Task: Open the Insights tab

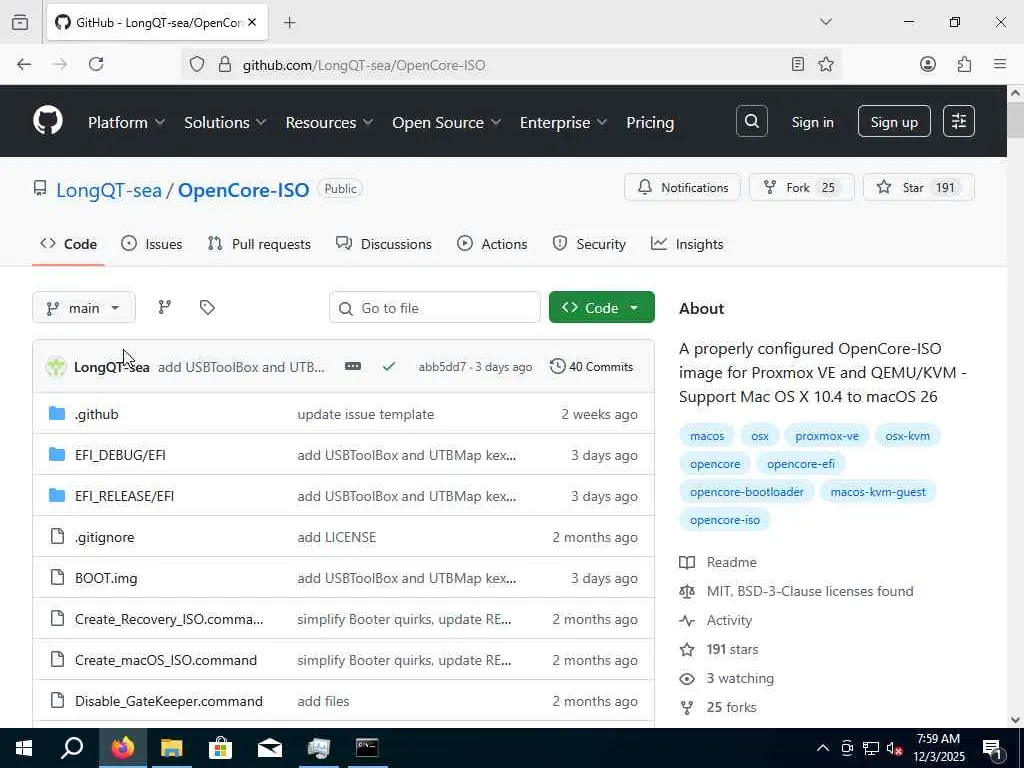Action: pos(687,244)
